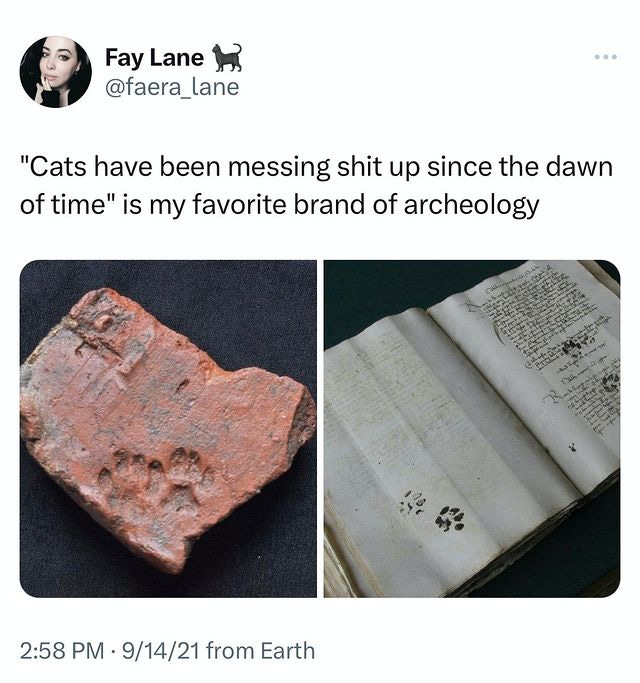Click the 9/14/21 date
The width and height of the screenshot is (640, 683).
pyautogui.click(x=161, y=651)
